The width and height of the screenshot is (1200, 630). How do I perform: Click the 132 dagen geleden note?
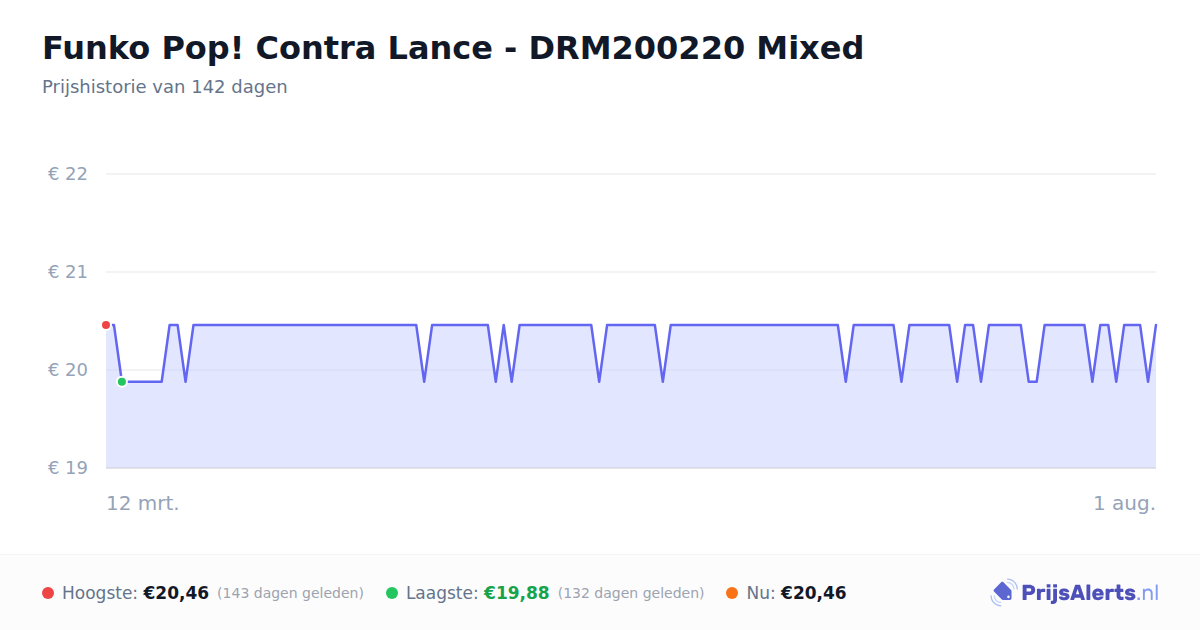coord(631,593)
